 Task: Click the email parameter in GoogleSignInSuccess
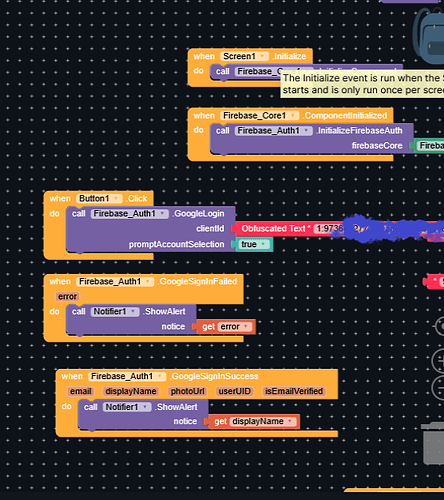click(80, 391)
